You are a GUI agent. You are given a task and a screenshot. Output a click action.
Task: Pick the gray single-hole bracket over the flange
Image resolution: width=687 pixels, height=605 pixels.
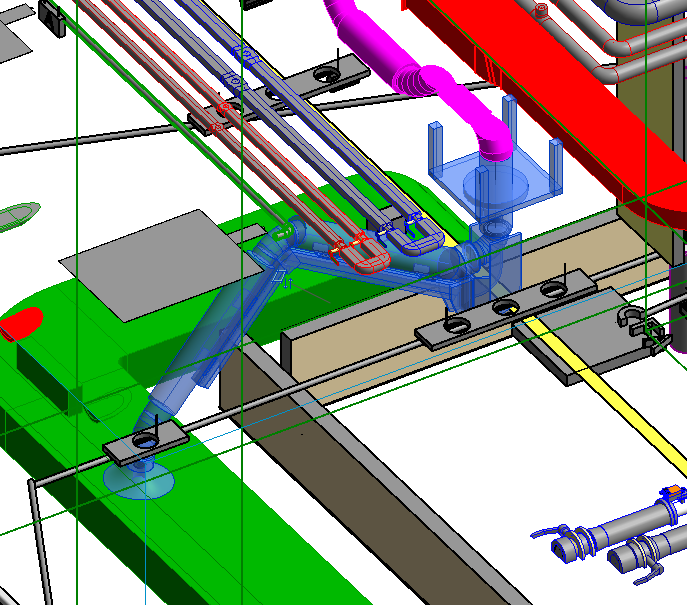point(146,442)
